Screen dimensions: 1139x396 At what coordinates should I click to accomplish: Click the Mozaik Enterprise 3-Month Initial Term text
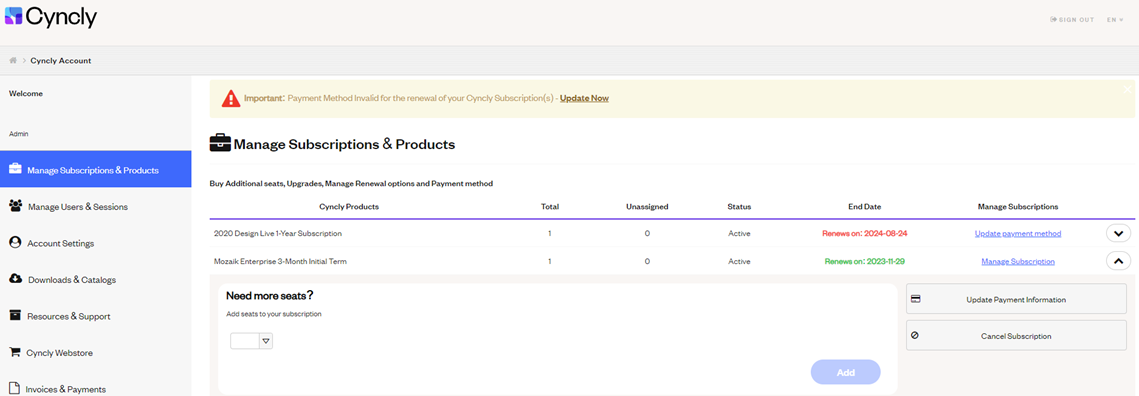pyautogui.click(x=280, y=261)
